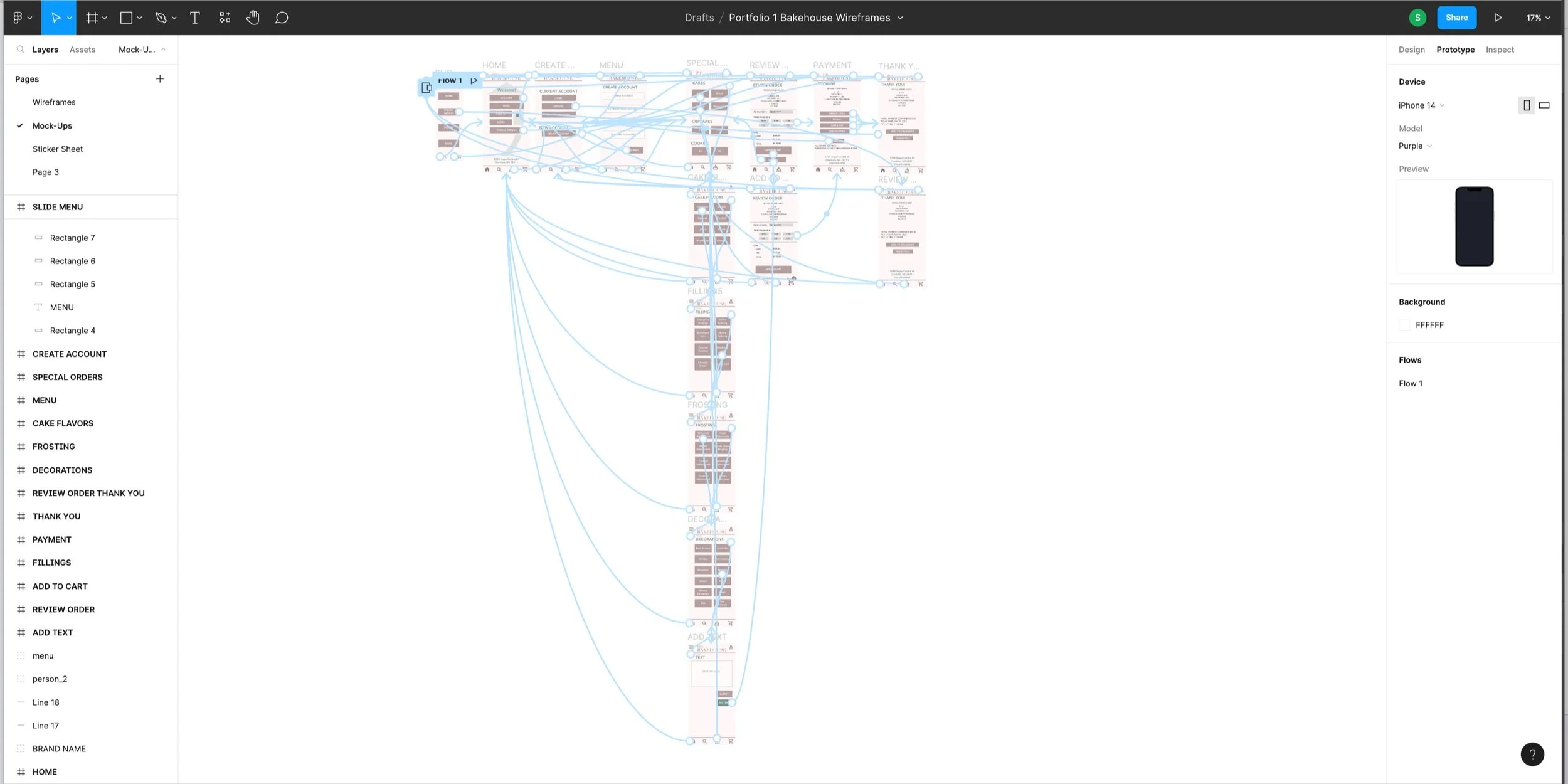This screenshot has width=1568, height=784.
Task: Switch to the Design tab
Action: [1411, 50]
